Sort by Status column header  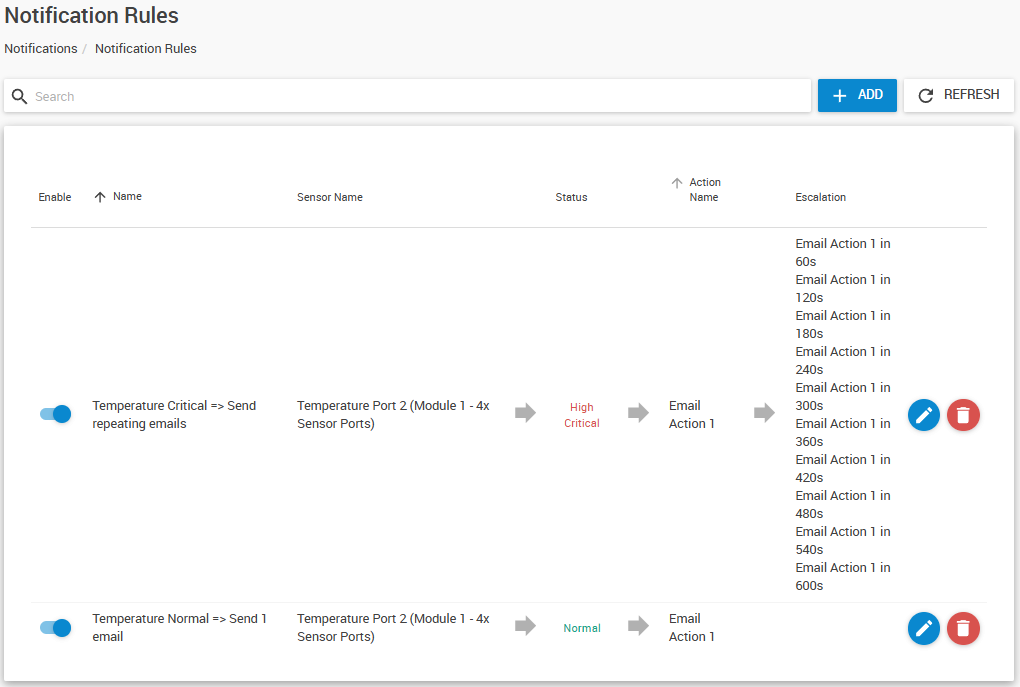571,197
